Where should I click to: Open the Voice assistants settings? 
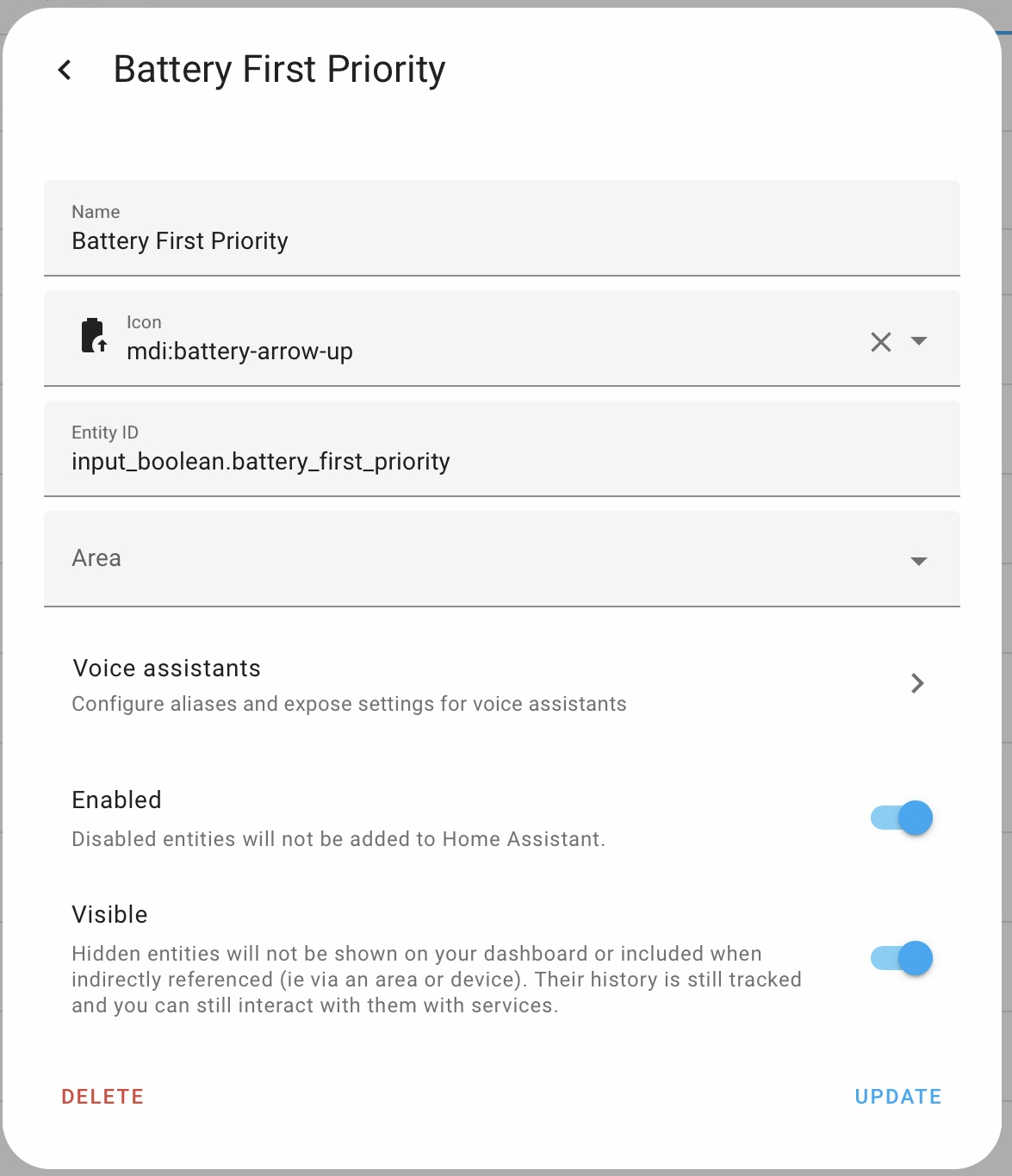[x=167, y=669]
